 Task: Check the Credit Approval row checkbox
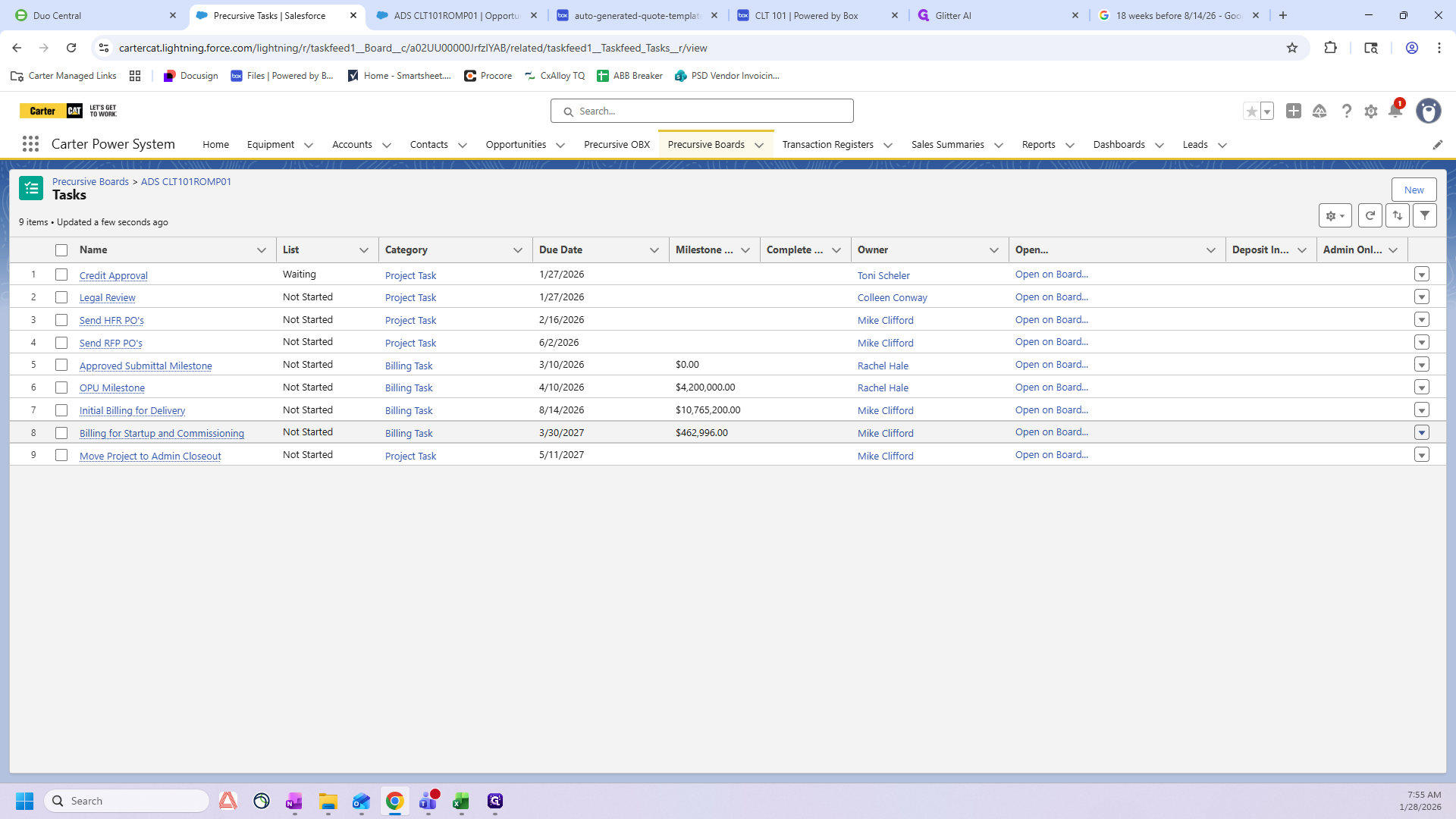tap(61, 275)
